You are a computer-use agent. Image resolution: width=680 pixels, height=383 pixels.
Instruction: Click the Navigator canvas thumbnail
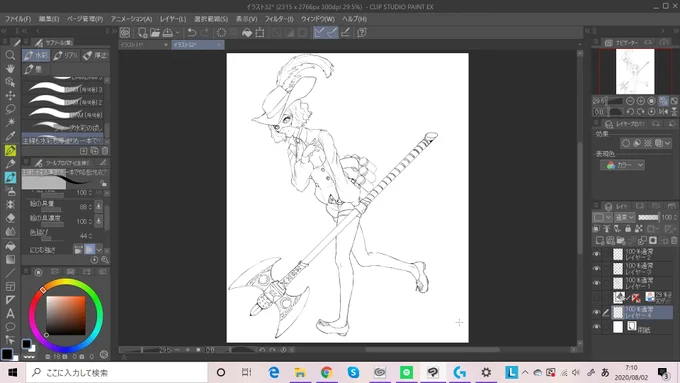635,71
